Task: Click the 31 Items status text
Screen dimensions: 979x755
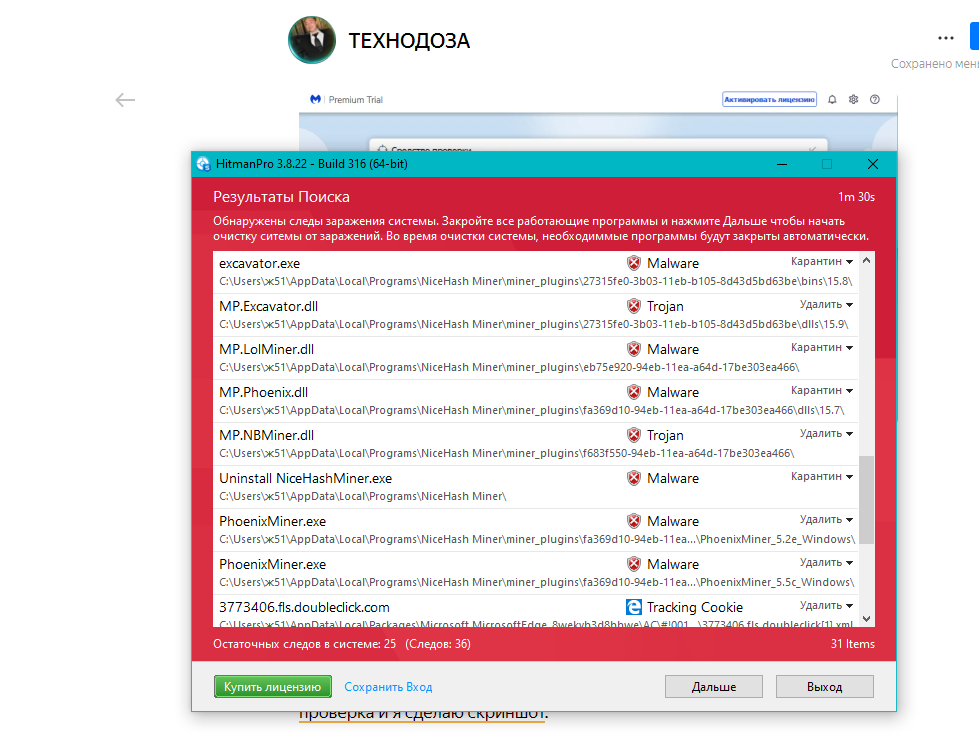Action: (x=852, y=644)
